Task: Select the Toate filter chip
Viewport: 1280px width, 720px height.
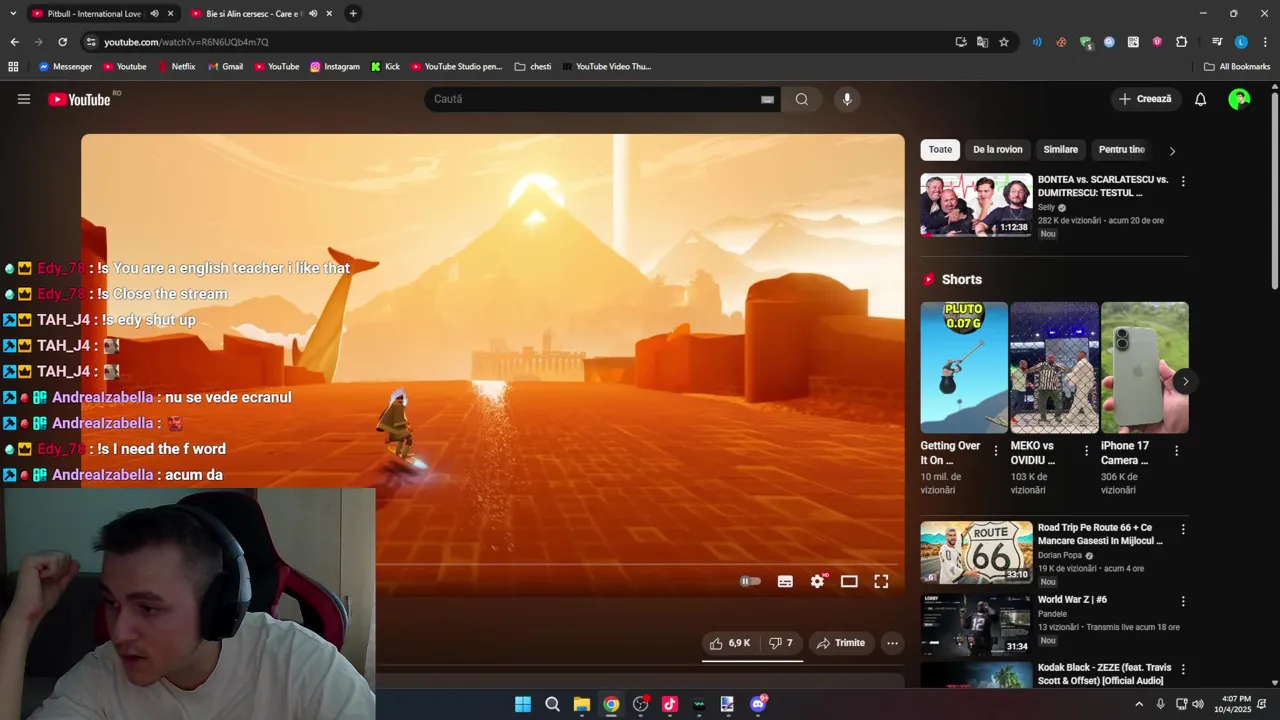Action: tap(940, 150)
